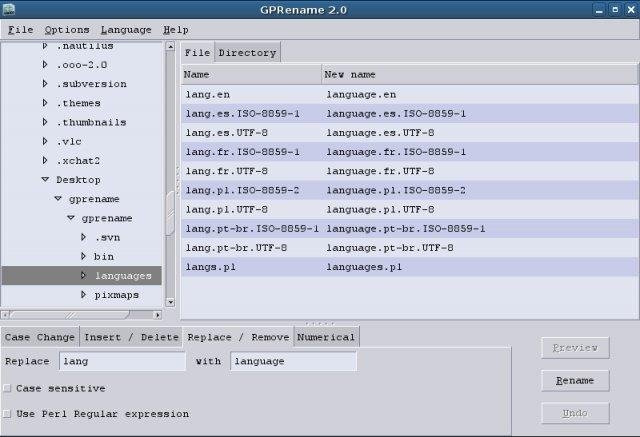Open the Help menu
Image resolution: width=640 pixels, height=437 pixels.
[x=176, y=30]
